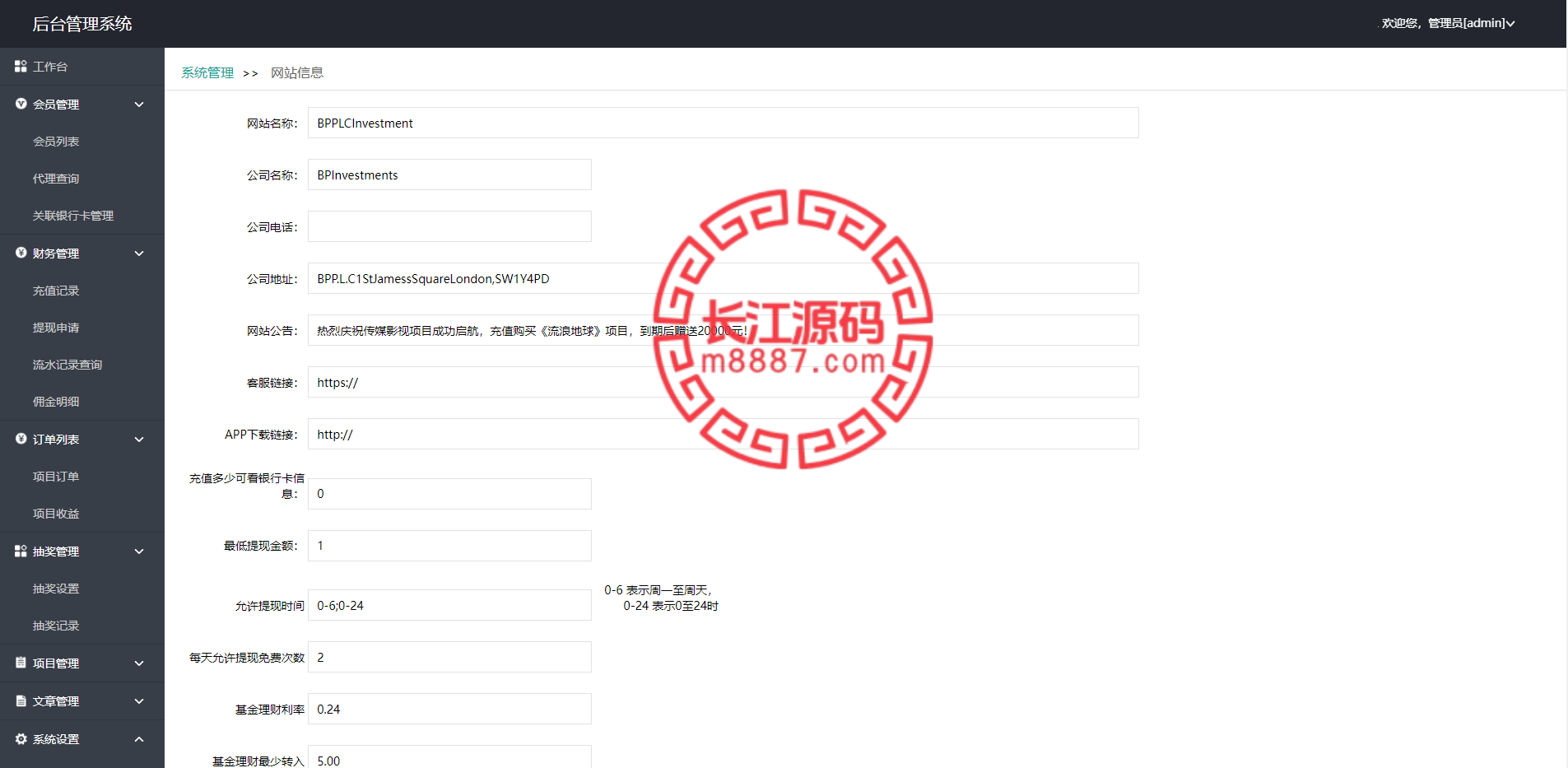
Task: Click the 工作台 dashboard icon
Action: pyautogui.click(x=21, y=66)
